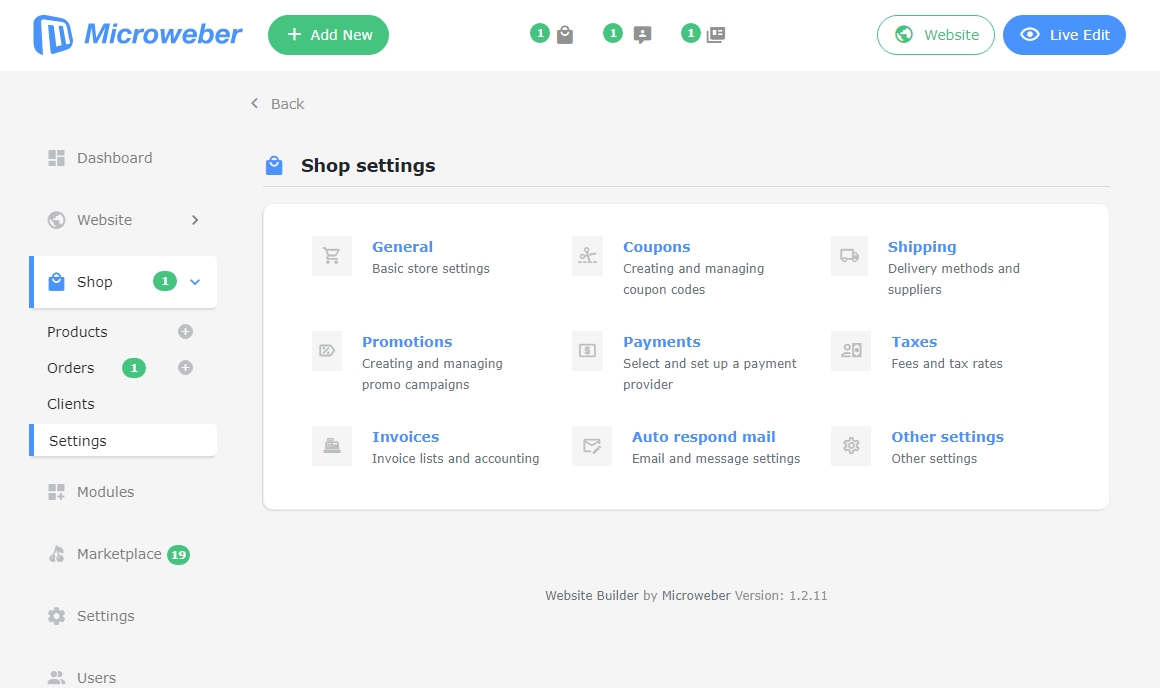Click the Dashboard grid icon in sidebar
Image resolution: width=1160 pixels, height=688 pixels.
tap(56, 158)
